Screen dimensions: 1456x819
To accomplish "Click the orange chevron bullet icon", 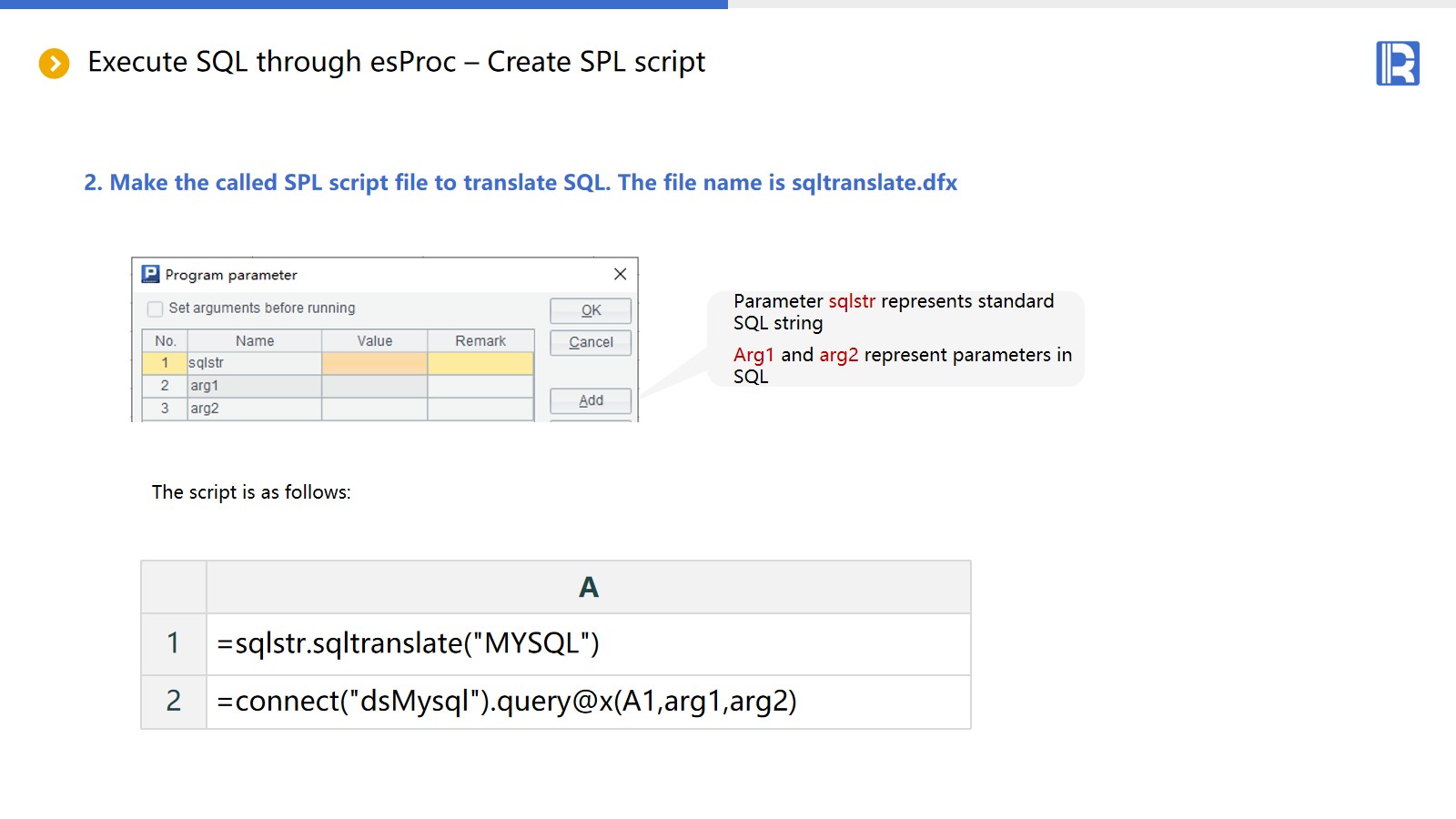I will click(55, 64).
